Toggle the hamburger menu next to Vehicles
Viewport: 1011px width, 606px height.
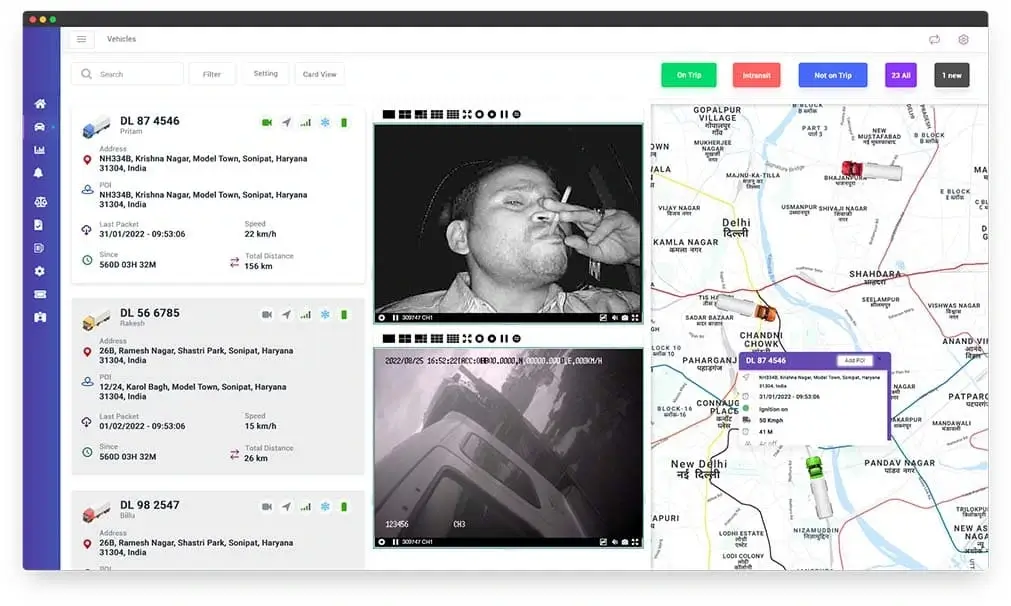(x=82, y=39)
